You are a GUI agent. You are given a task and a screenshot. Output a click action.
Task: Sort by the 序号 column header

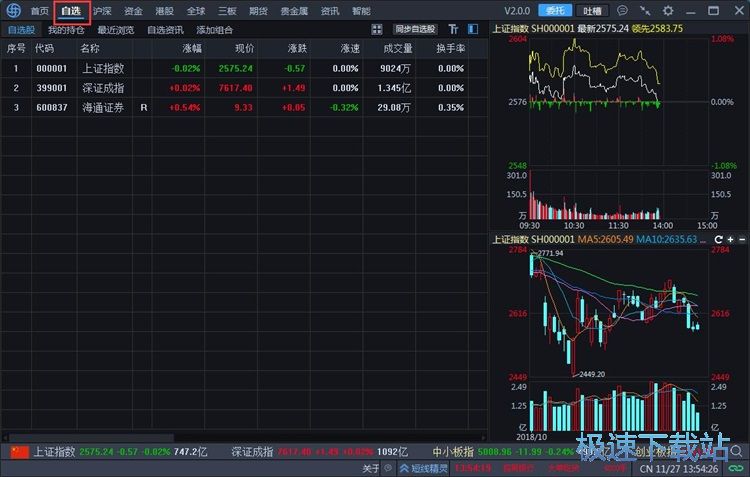pyautogui.click(x=16, y=48)
